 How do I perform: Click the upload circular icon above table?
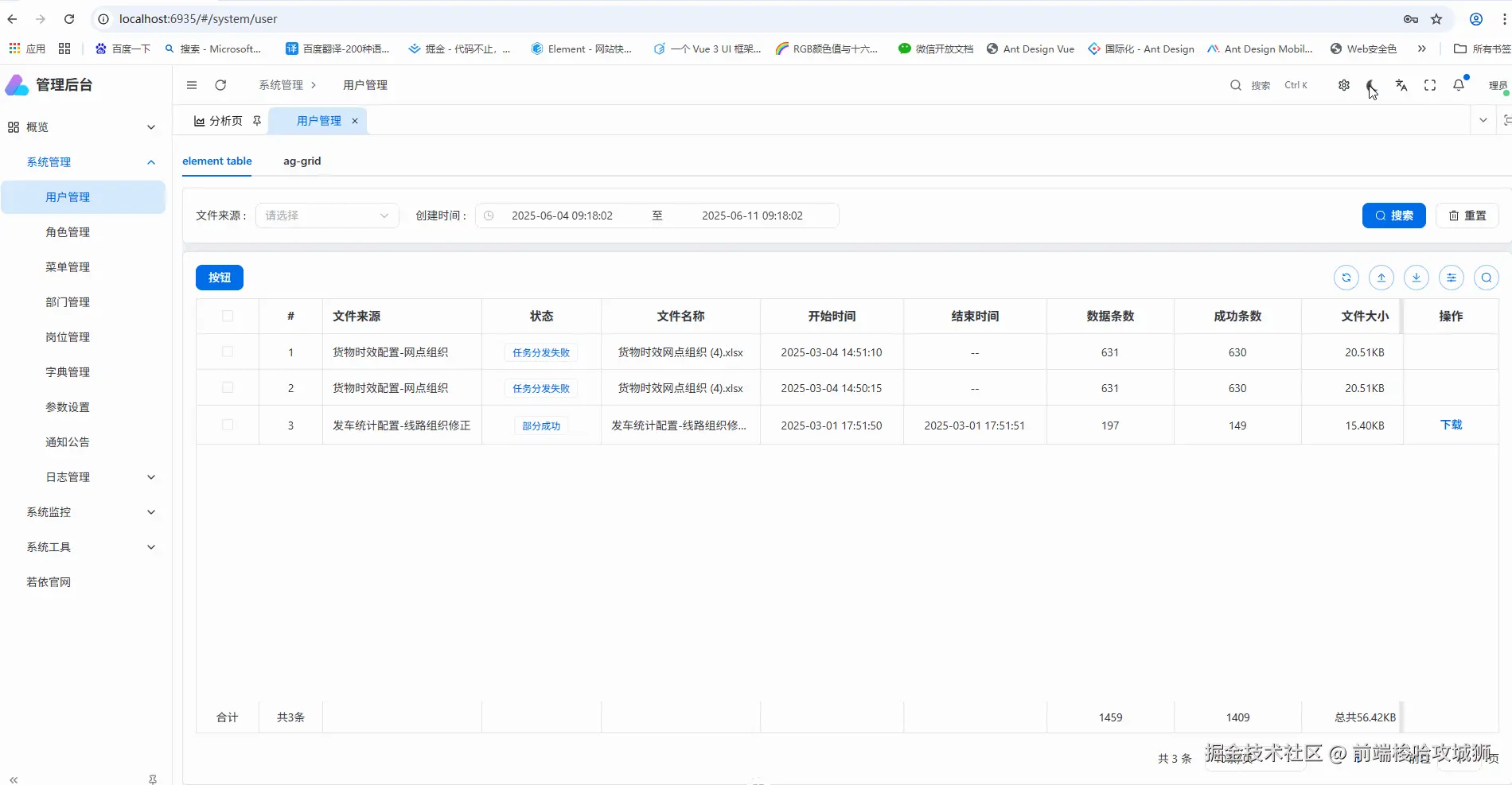(x=1381, y=278)
